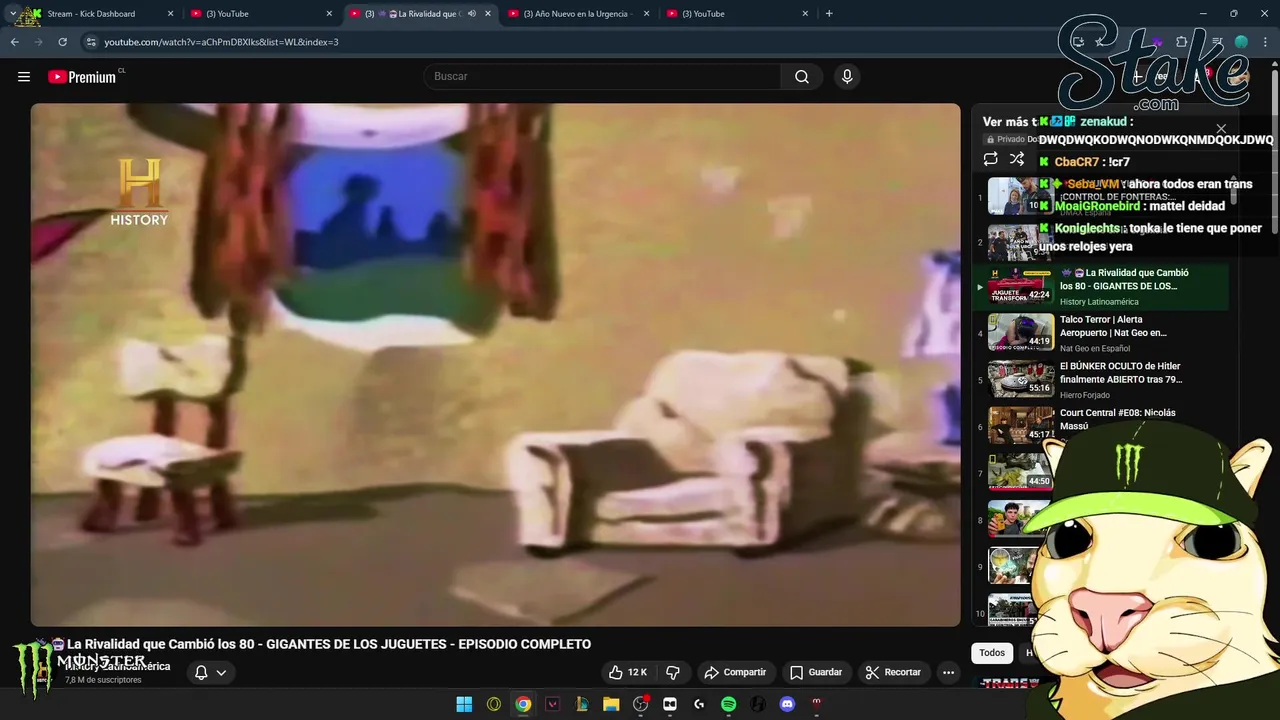Go back with browser back arrow

[15, 42]
